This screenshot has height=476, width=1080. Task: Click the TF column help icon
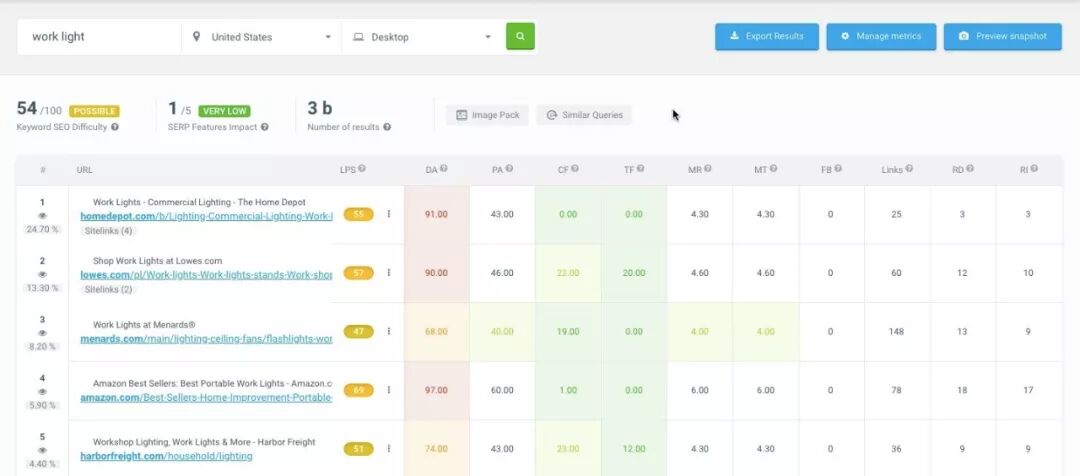pyautogui.click(x=641, y=169)
